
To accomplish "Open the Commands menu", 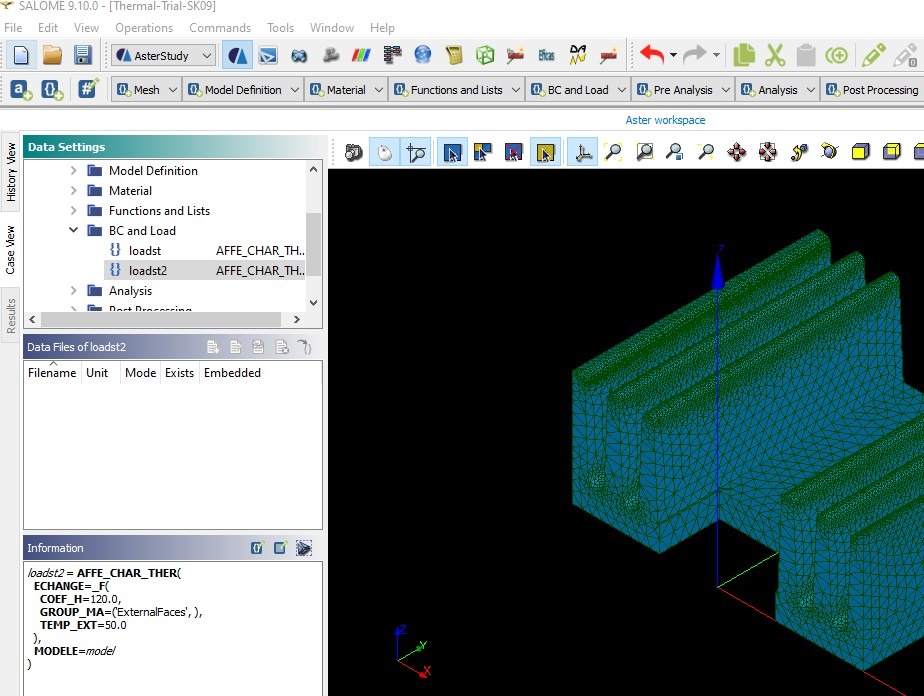I will pyautogui.click(x=220, y=28).
